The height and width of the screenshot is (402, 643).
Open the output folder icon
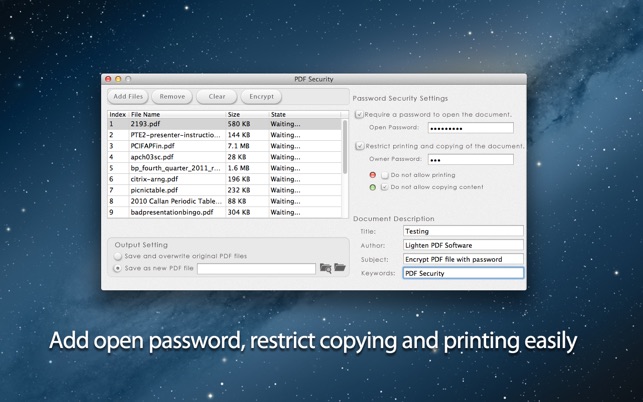click(x=340, y=268)
